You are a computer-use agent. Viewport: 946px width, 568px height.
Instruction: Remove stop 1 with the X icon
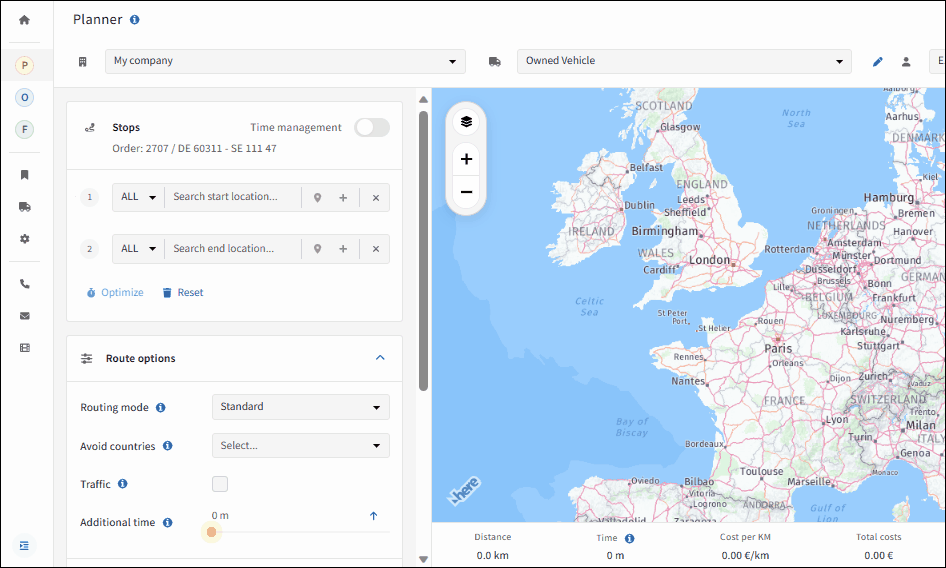376,198
